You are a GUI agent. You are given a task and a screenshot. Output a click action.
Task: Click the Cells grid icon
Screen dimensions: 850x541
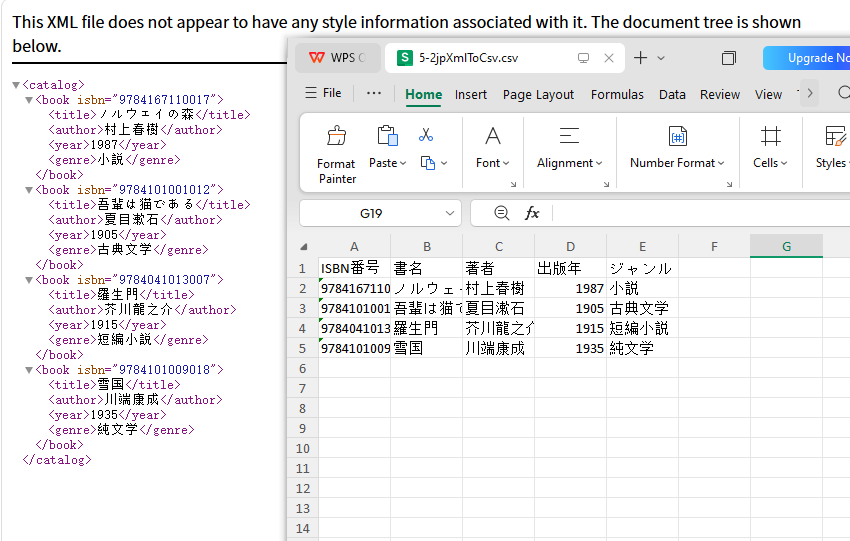770,136
